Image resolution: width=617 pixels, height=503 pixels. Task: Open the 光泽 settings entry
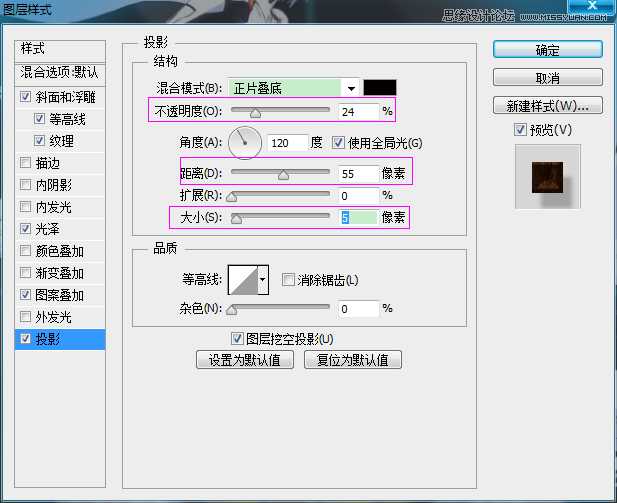click(x=48, y=229)
